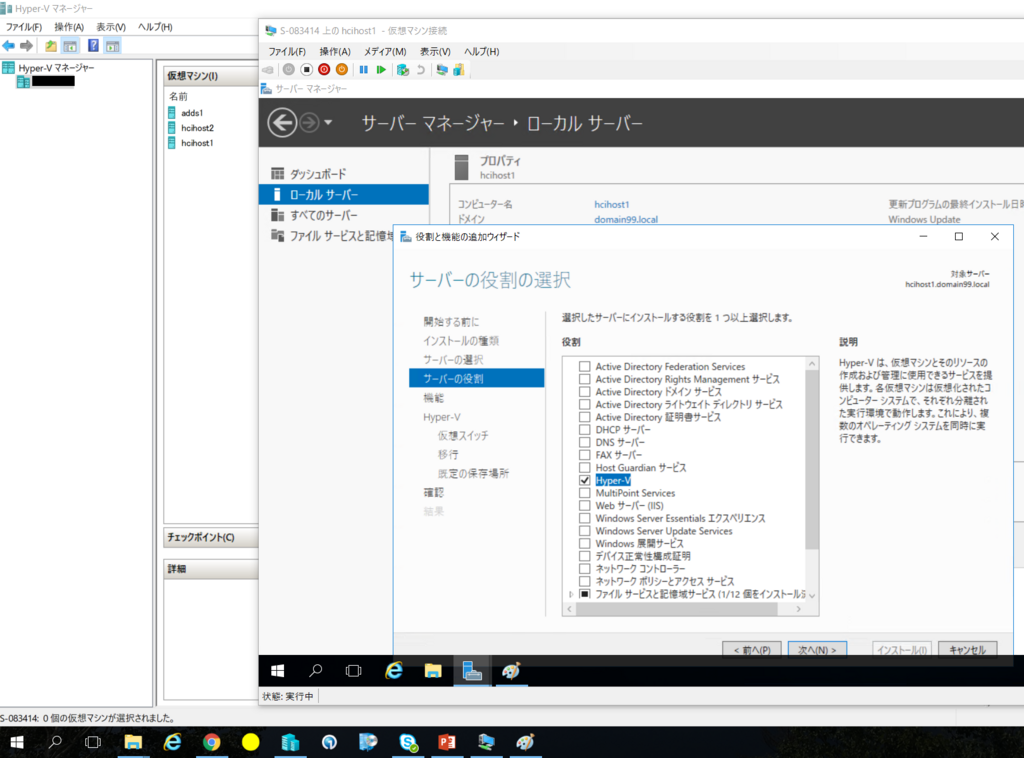Viewport: 1024px width, 758px height.
Task: Open 操作(A) menu in Hyper-V Manager
Action: click(69, 27)
